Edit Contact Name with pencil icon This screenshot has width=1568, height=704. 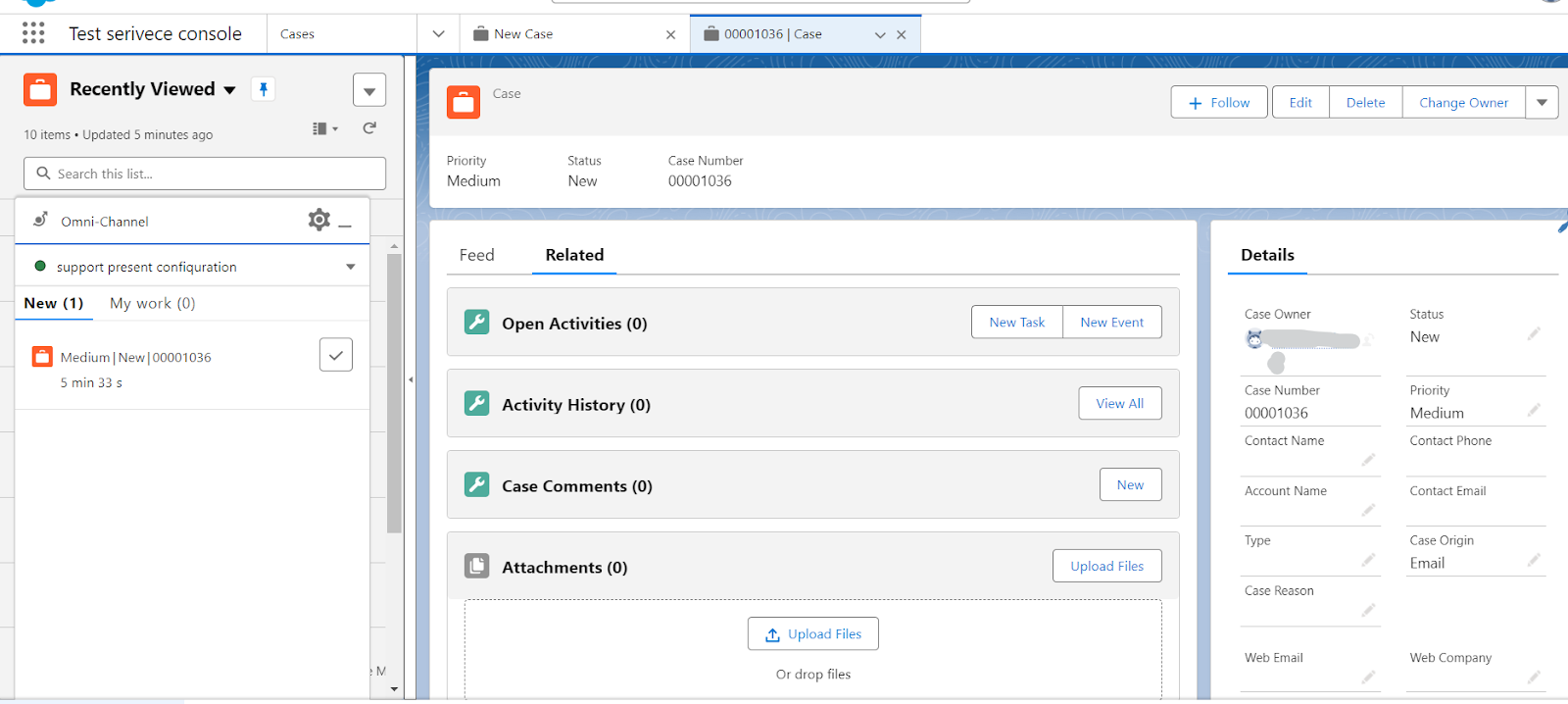(1368, 460)
